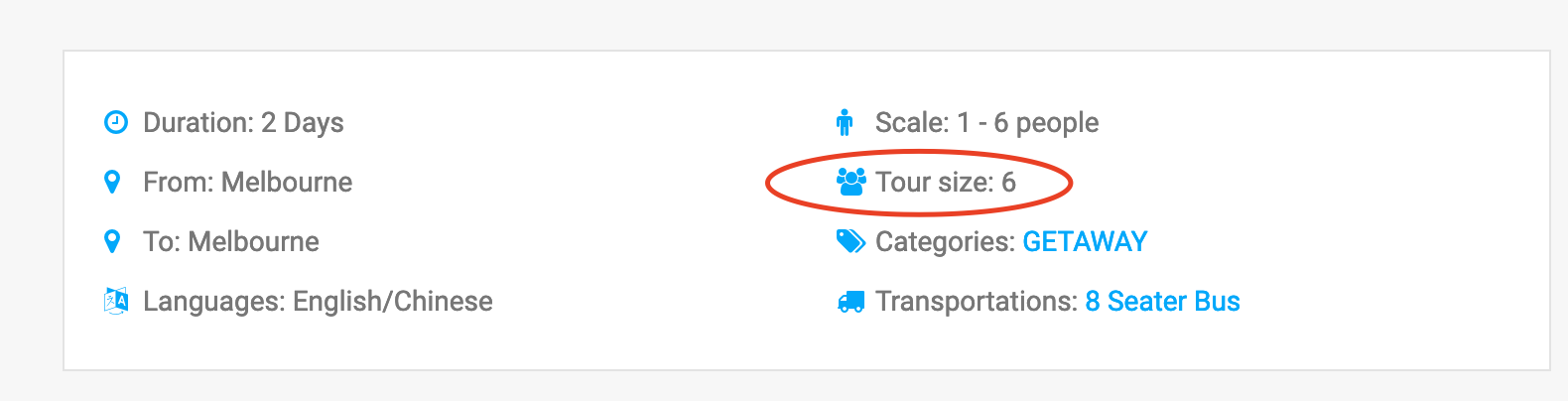Click the "To: Melbourne" text
This screenshot has width=1568, height=401.
(x=231, y=241)
